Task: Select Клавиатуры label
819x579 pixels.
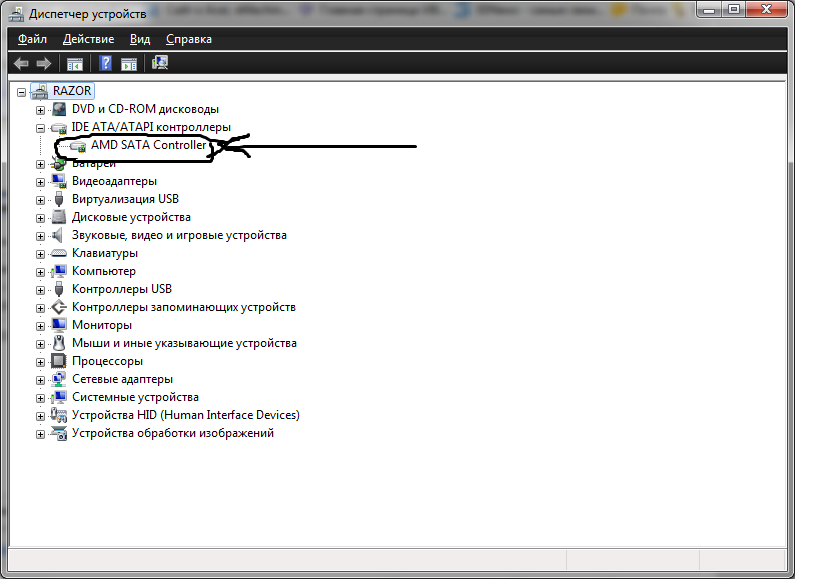Action: pos(105,253)
